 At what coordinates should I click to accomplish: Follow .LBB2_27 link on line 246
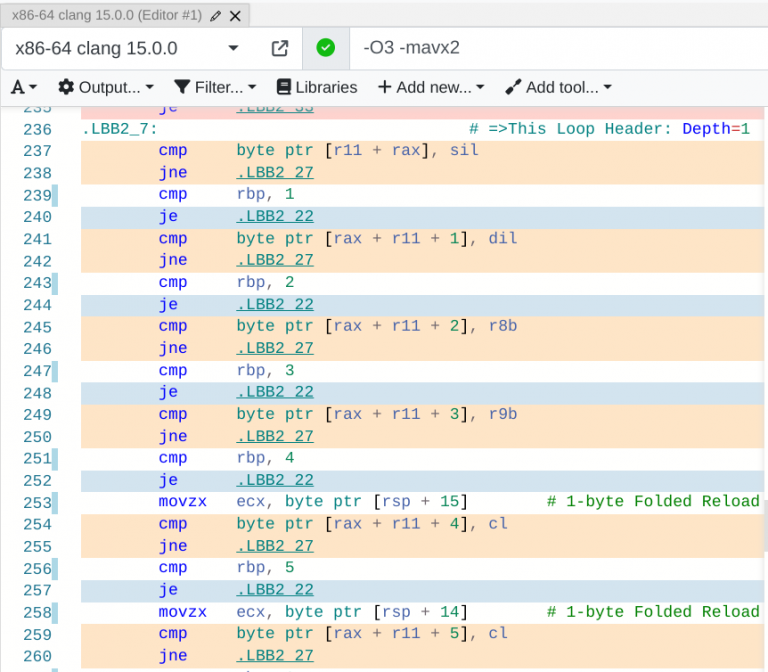[x=275, y=348]
